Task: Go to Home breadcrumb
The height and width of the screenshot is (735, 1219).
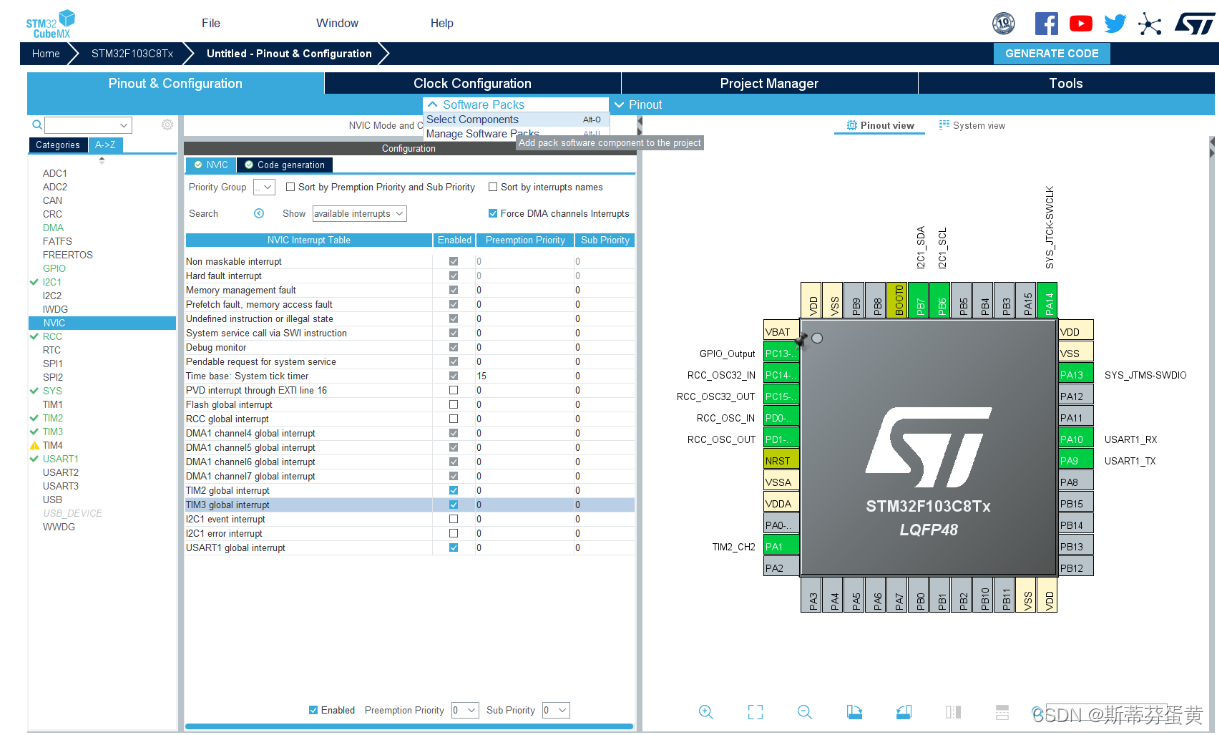Action: point(46,53)
